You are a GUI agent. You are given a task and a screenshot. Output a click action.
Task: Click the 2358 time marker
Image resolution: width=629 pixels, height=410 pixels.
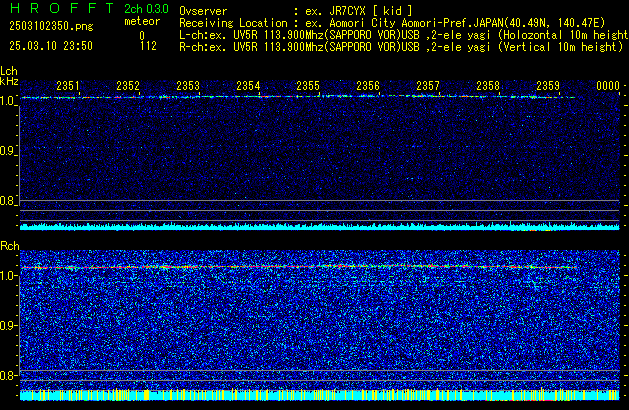[x=488, y=86]
